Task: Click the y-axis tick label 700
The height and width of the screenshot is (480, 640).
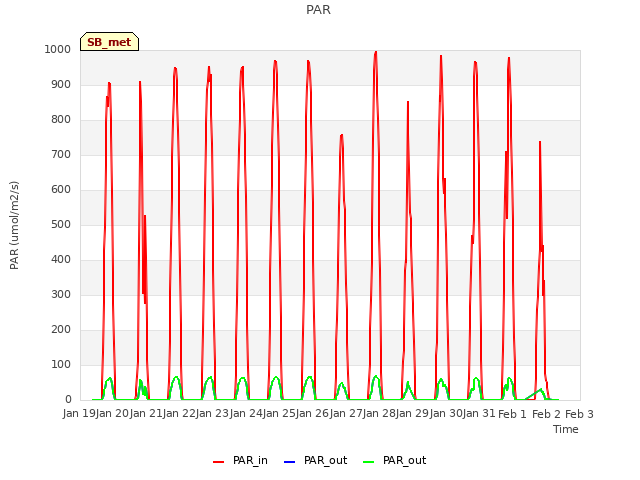Action: (61, 155)
